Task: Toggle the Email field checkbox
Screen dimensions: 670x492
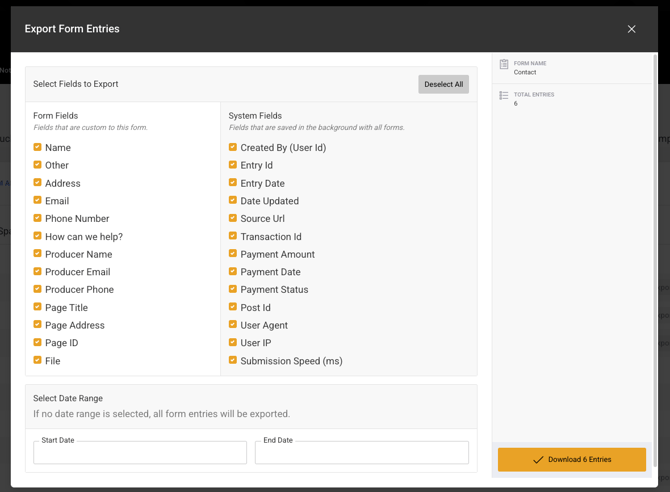Action: tap(37, 201)
